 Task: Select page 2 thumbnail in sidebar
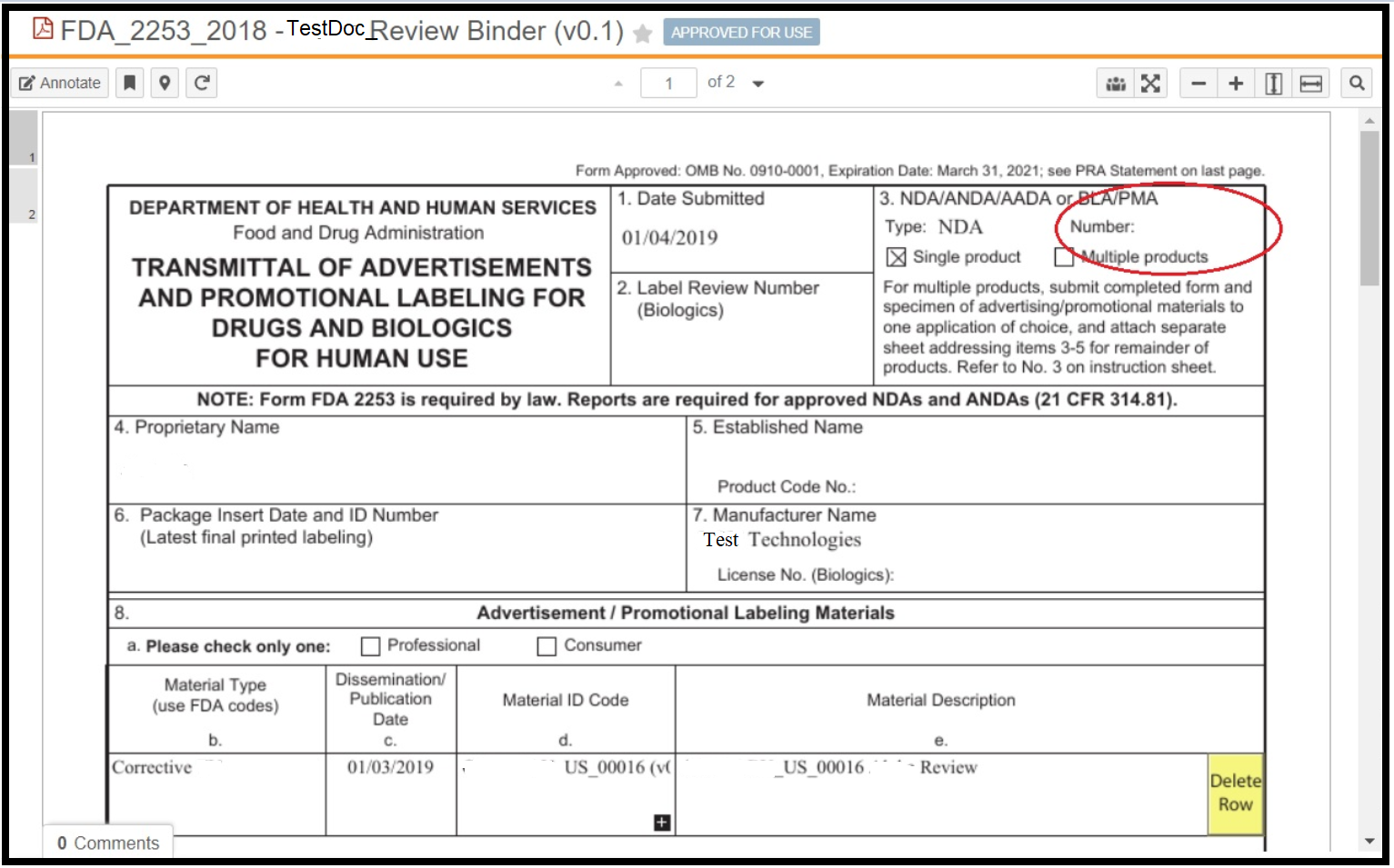25,195
